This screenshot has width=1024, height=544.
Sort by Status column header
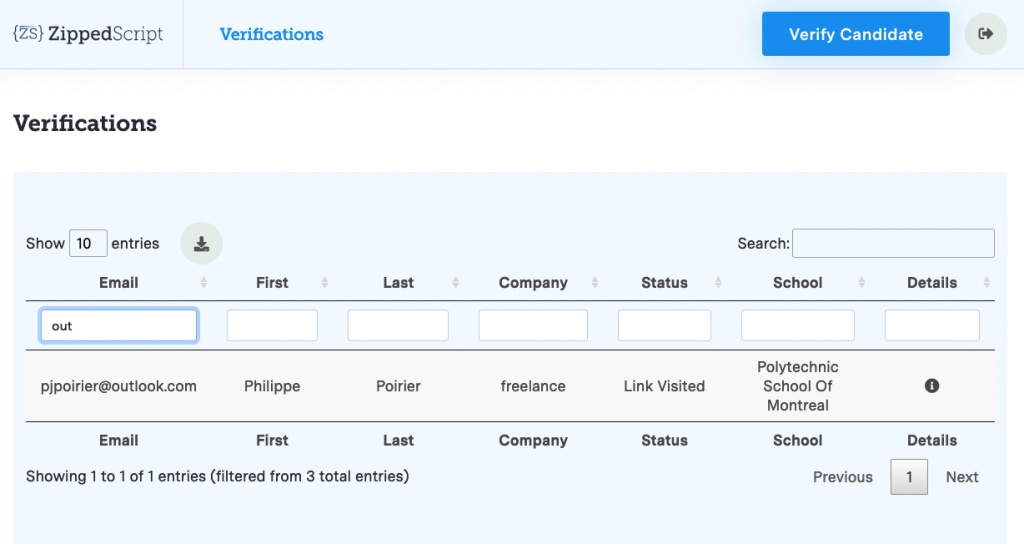(664, 283)
